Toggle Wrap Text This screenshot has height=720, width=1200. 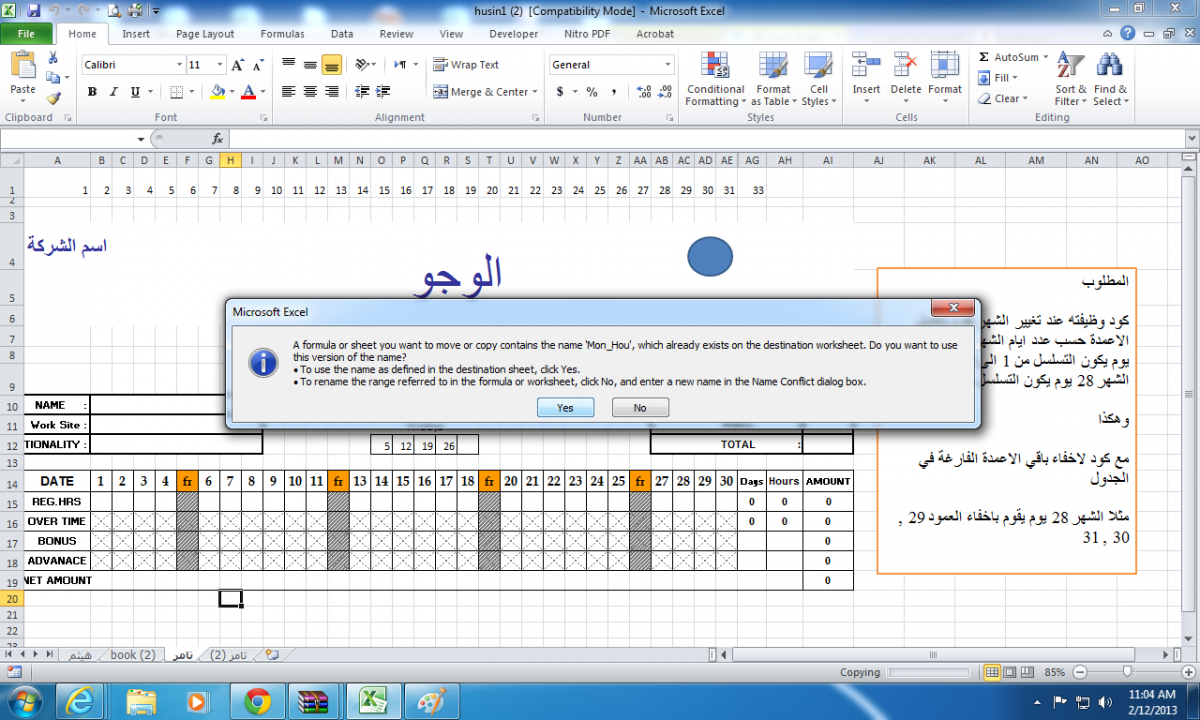click(466, 65)
